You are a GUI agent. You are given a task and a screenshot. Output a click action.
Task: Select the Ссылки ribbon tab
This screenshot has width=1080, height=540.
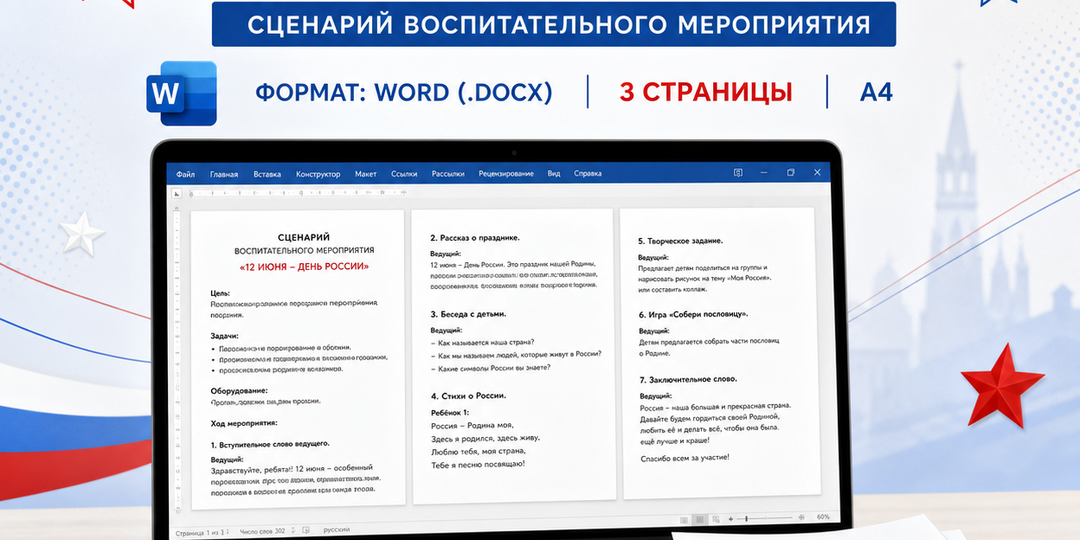pos(404,174)
